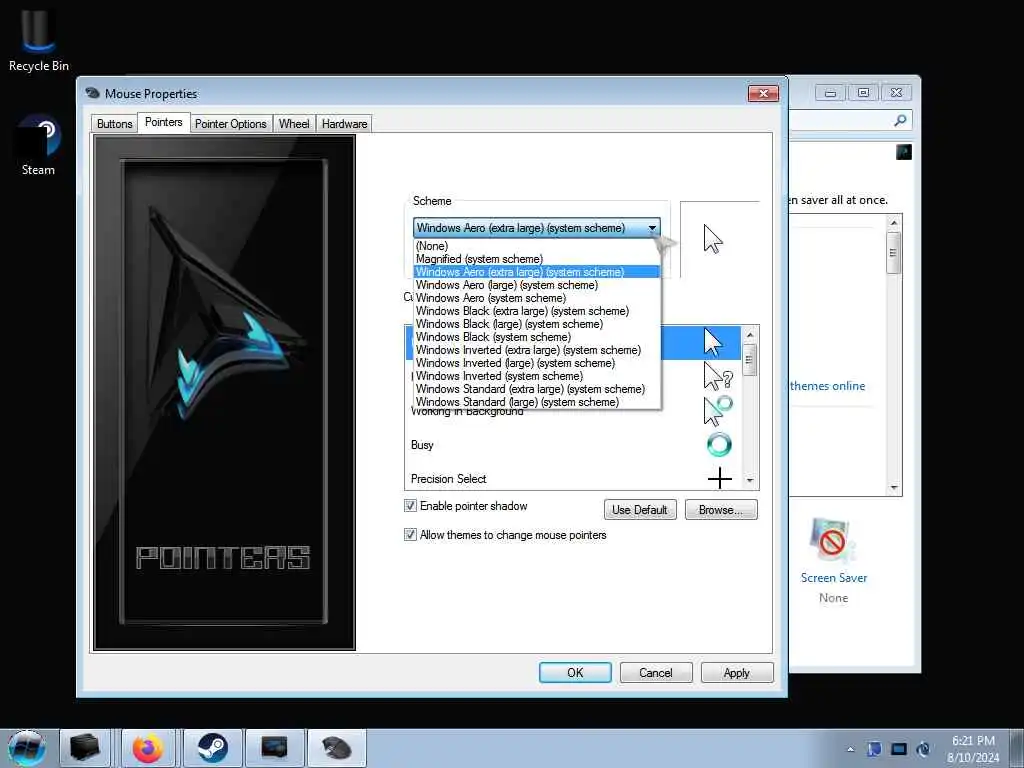
Task: Open the clock showing 6:21 PM
Action: click(973, 749)
